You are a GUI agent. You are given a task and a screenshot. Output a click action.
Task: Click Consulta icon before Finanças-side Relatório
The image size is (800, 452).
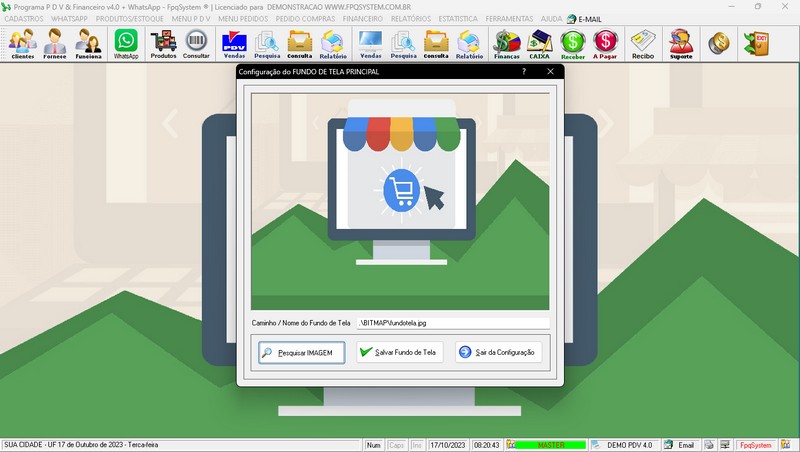click(x=436, y=44)
